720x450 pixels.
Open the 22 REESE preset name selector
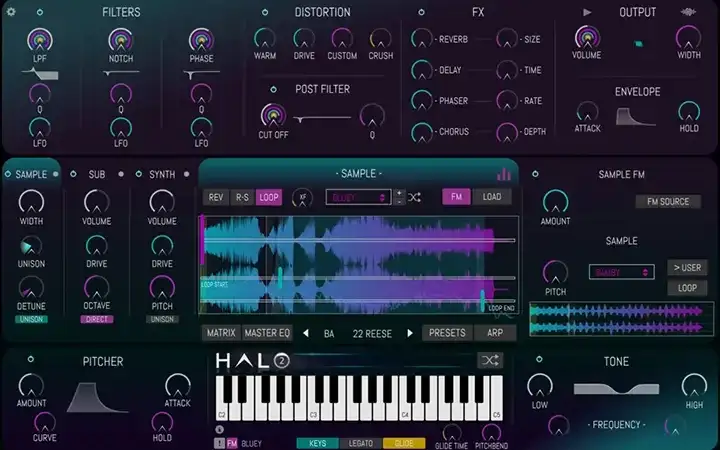[372, 334]
